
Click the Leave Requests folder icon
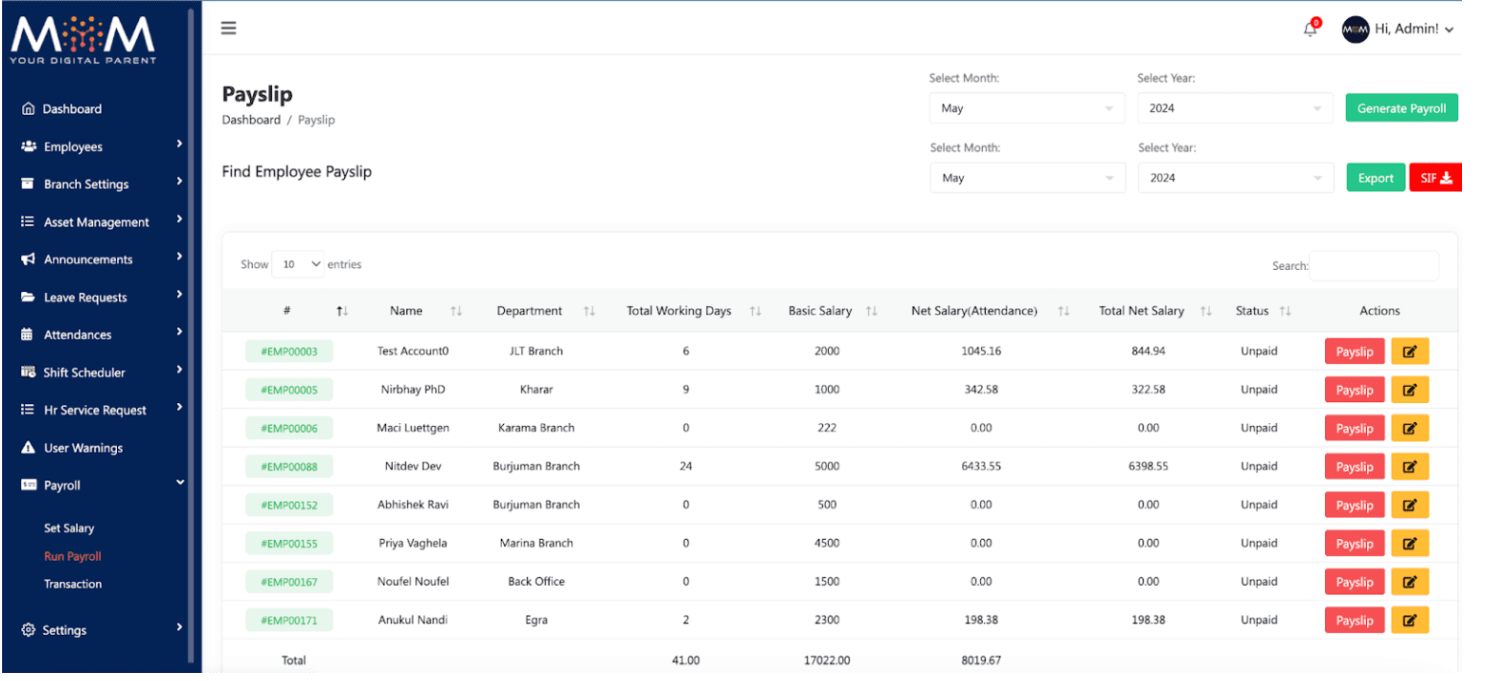tap(28, 297)
